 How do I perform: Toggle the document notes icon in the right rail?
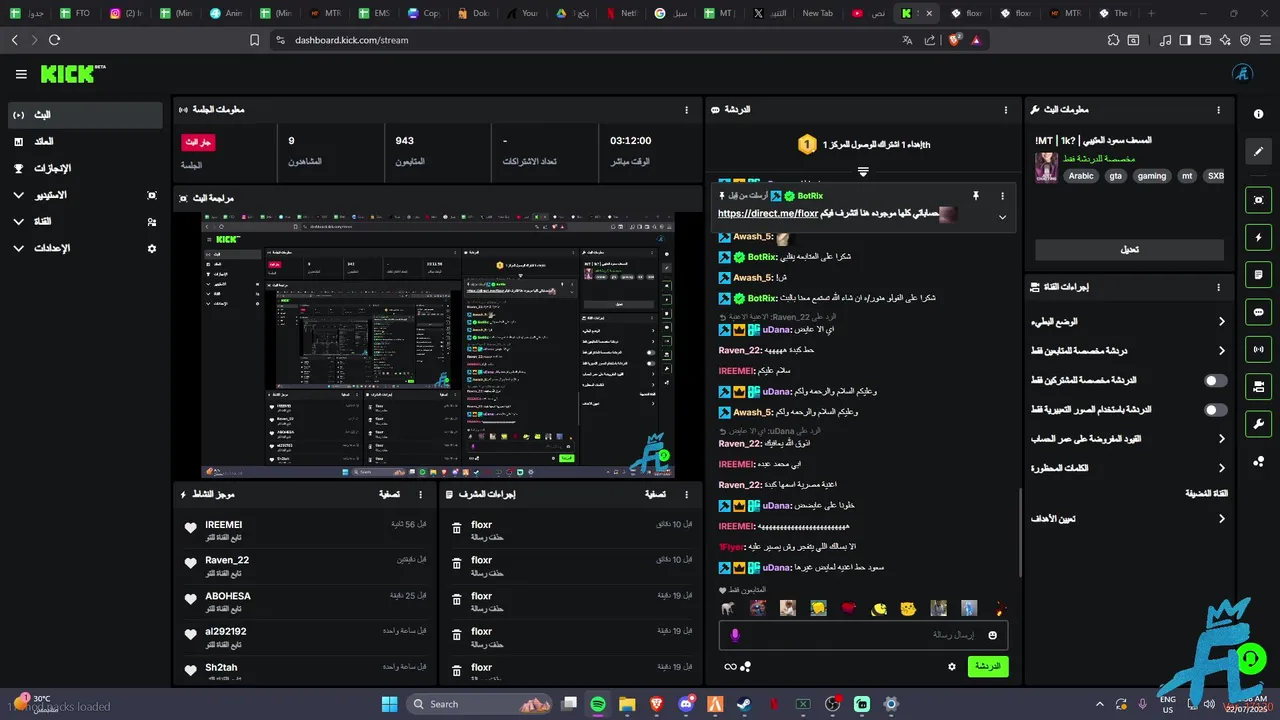click(1258, 274)
